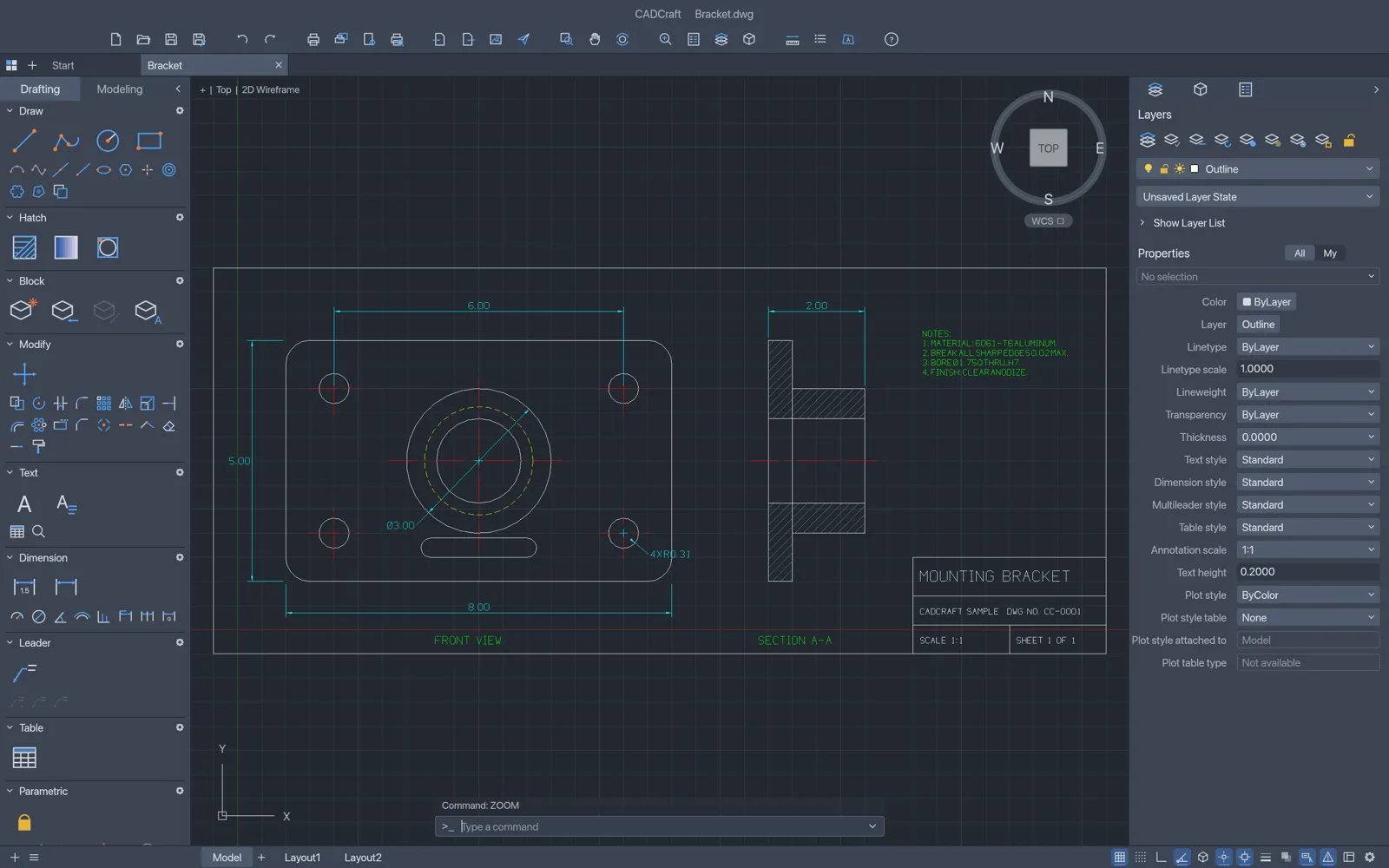1389x868 pixels.
Task: Choose the Gradient fill tool
Action: pyautogui.click(x=66, y=247)
